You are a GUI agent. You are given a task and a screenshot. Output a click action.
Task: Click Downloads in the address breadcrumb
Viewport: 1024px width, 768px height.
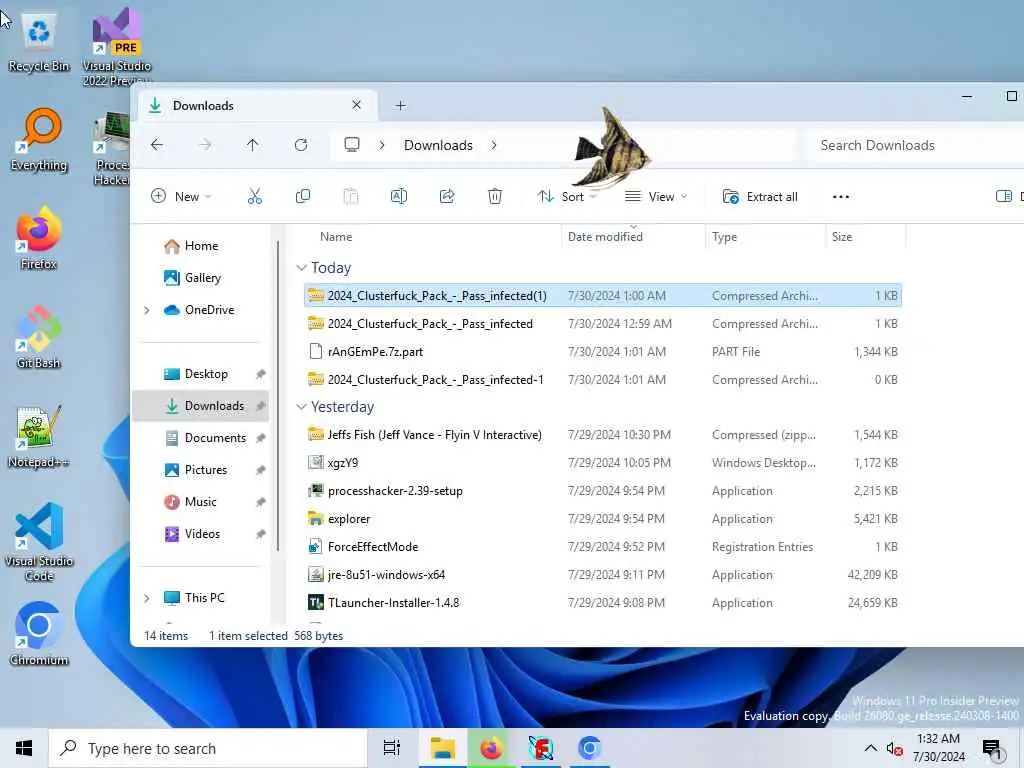438,145
